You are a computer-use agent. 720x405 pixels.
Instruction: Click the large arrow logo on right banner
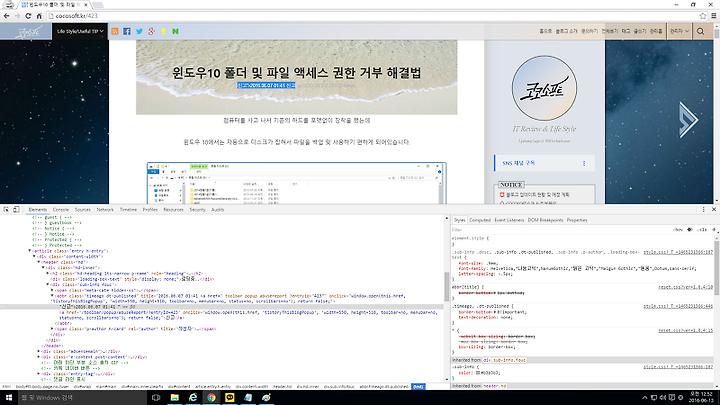[x=688, y=120]
